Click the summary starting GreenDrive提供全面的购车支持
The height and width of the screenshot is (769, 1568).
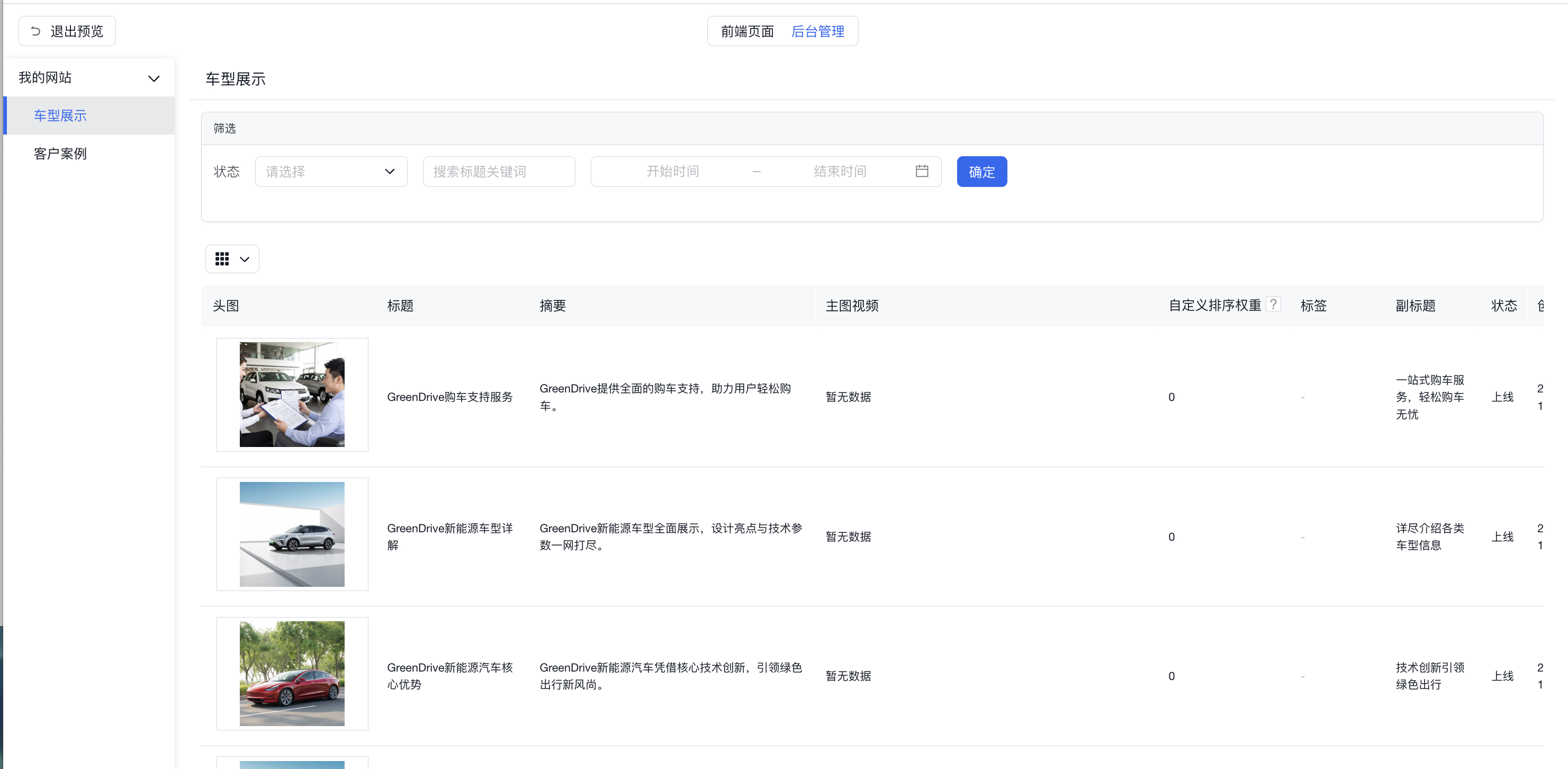pyautogui.click(x=665, y=397)
